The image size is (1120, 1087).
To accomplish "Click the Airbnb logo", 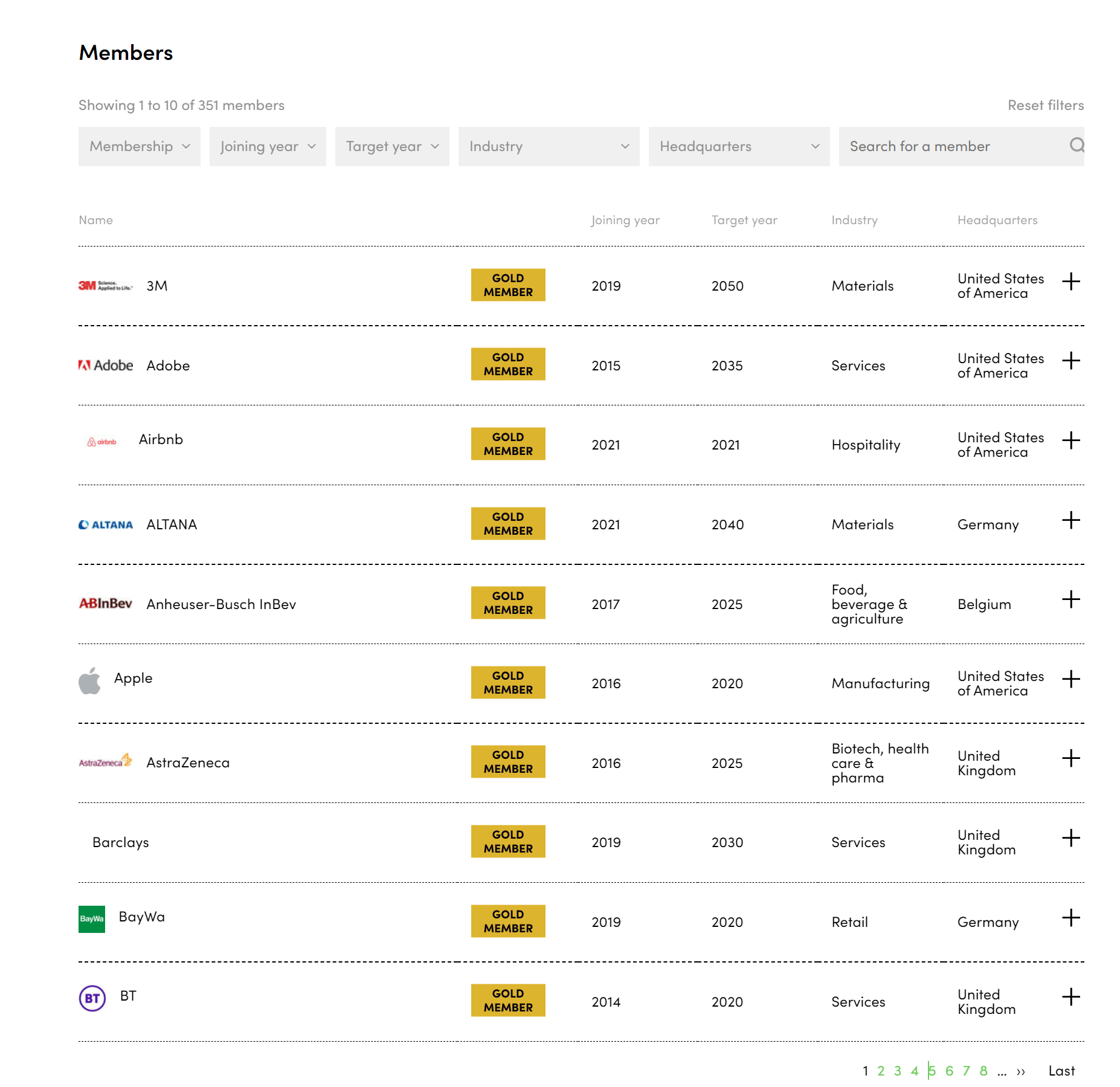I will [101, 442].
